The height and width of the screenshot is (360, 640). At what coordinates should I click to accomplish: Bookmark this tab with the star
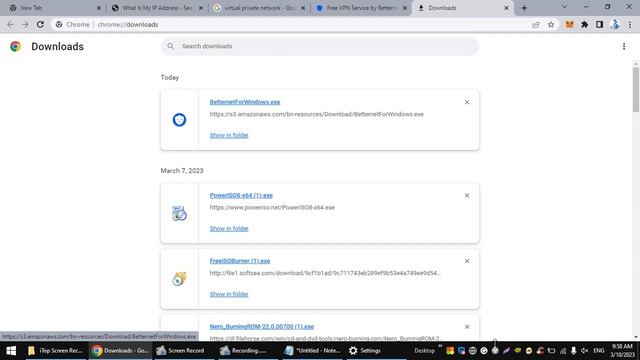(551, 24)
